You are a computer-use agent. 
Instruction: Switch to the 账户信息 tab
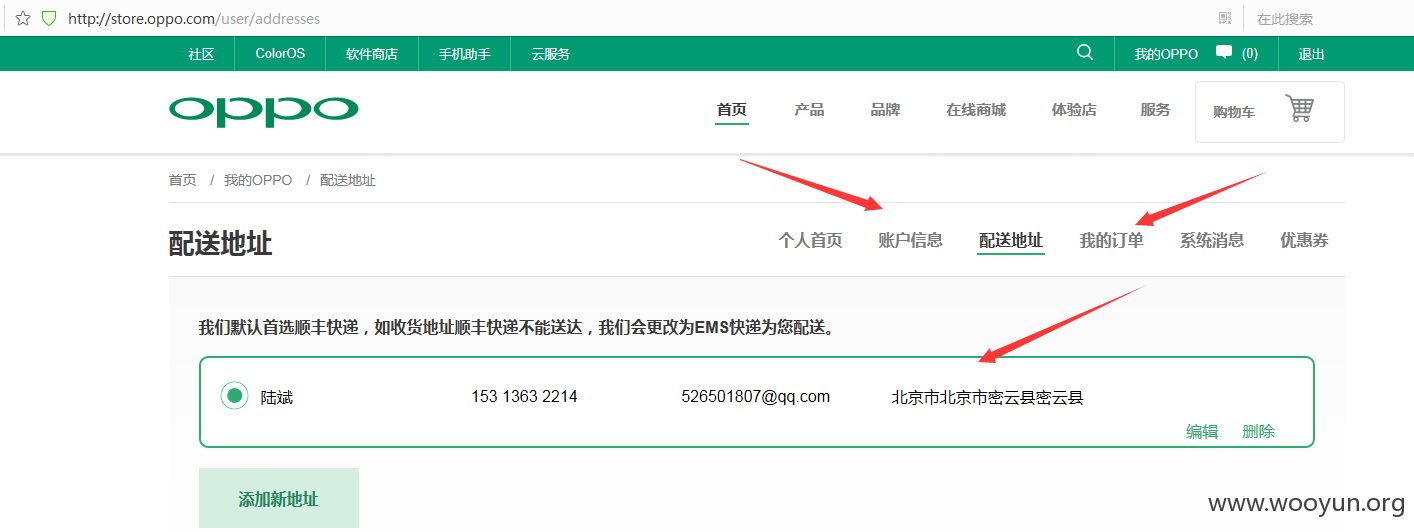click(910, 240)
